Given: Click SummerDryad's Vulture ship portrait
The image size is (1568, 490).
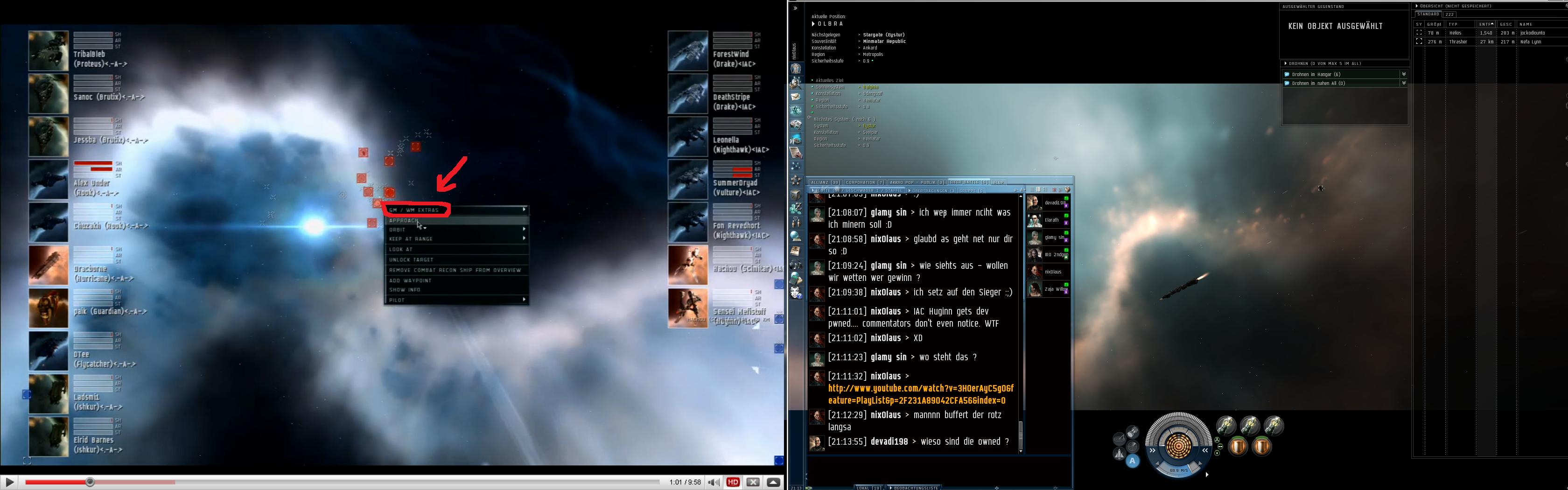Looking at the screenshot, I should point(688,180).
